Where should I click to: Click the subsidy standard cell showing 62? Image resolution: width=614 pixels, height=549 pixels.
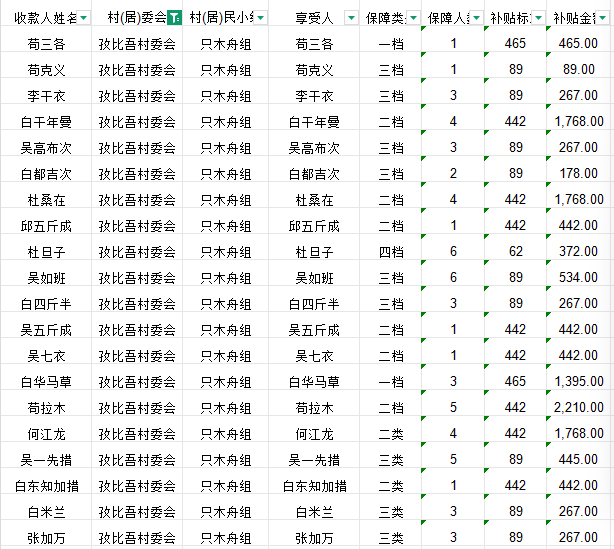(515, 252)
